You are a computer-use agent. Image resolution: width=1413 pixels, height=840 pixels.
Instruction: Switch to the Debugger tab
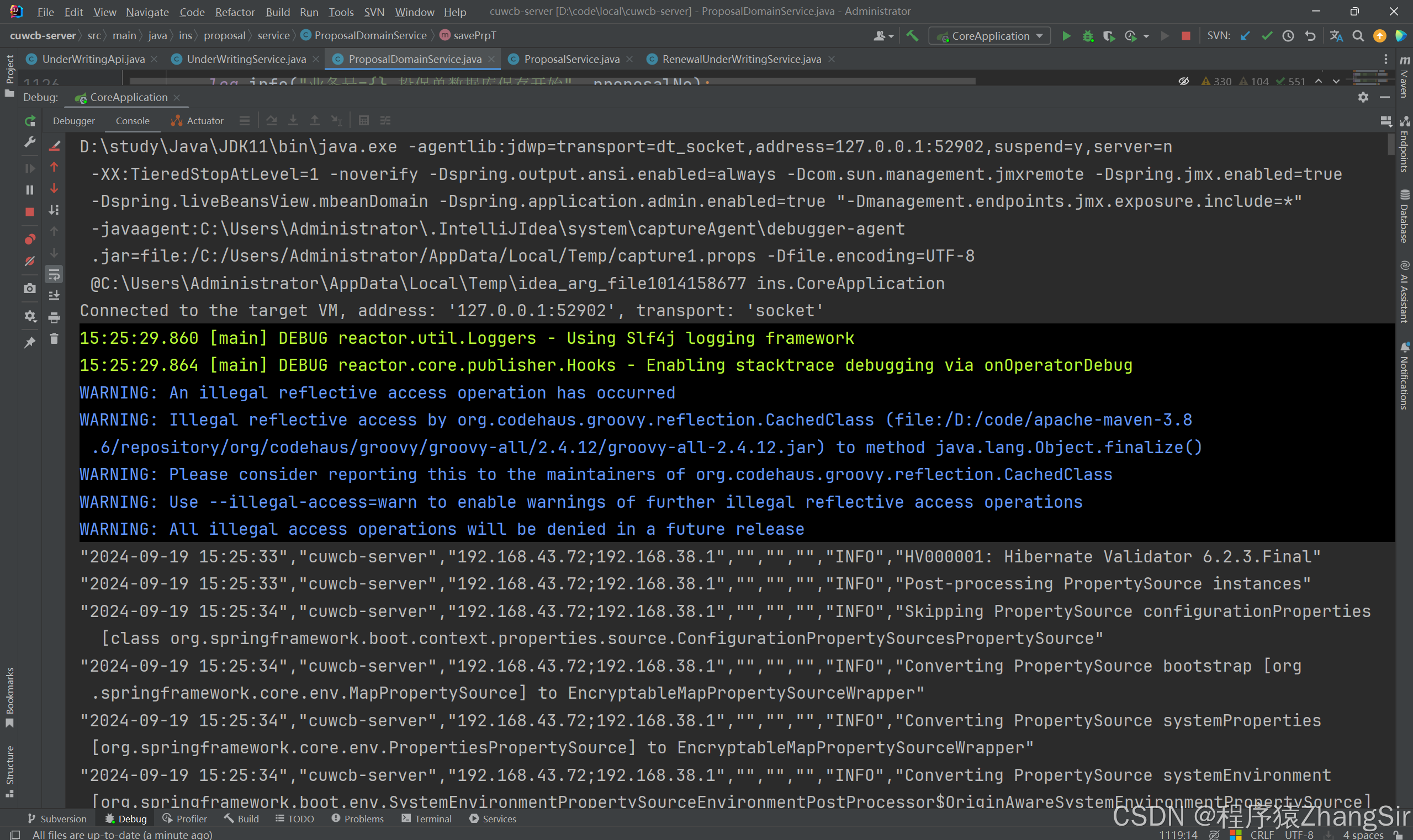(73, 120)
